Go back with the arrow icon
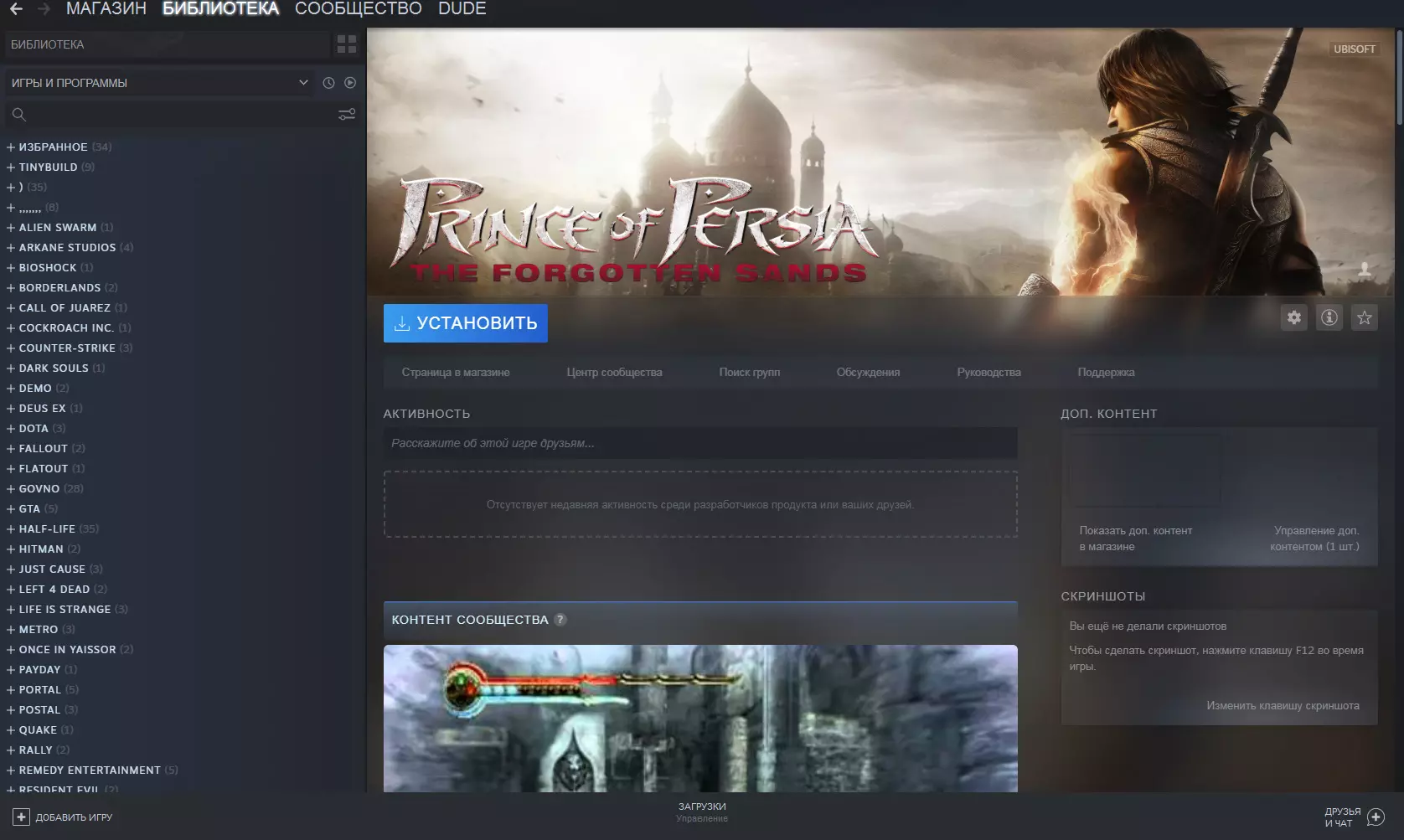 (16, 9)
